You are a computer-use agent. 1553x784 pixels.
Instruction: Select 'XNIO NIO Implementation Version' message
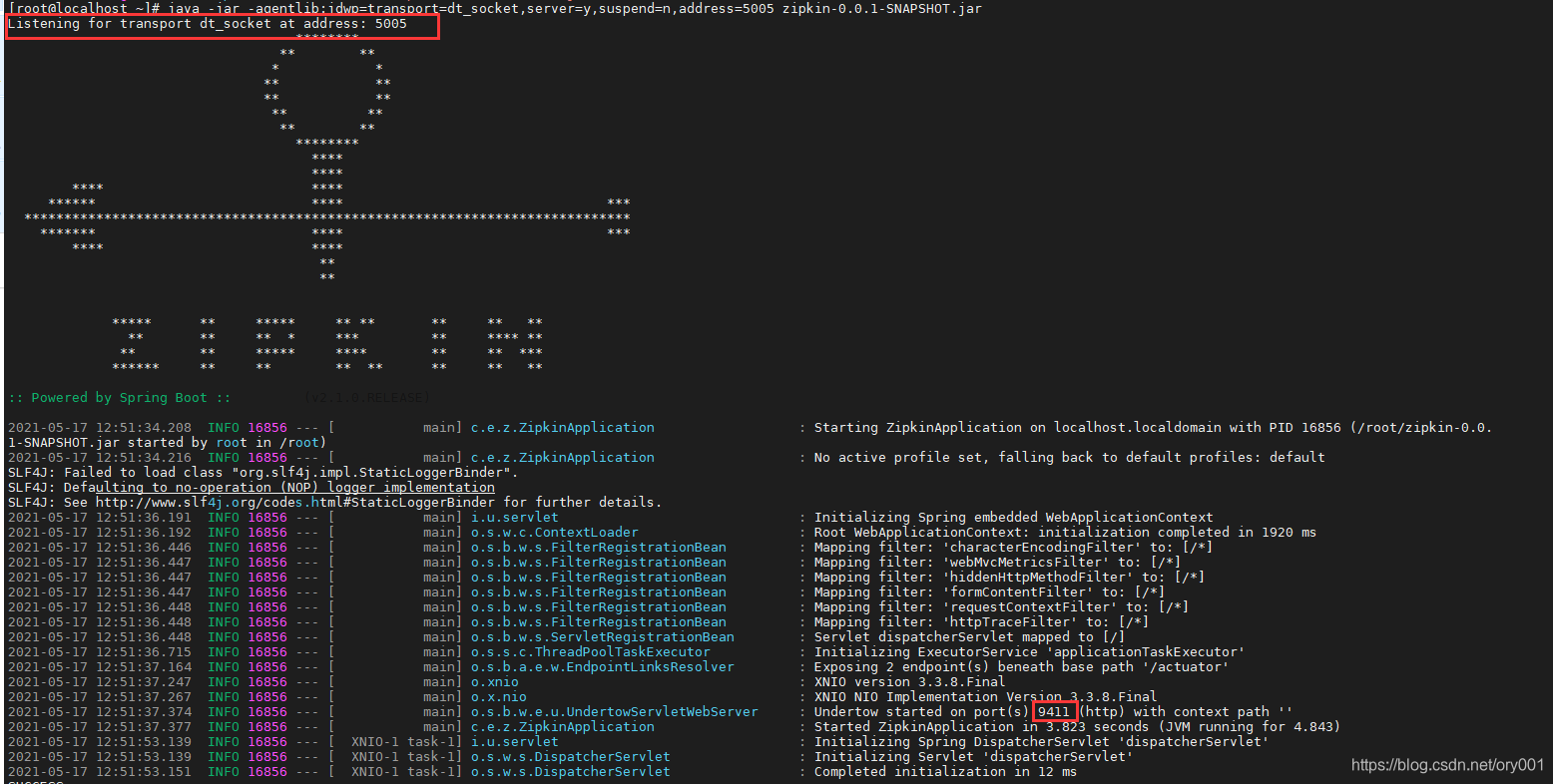[x=986, y=696]
